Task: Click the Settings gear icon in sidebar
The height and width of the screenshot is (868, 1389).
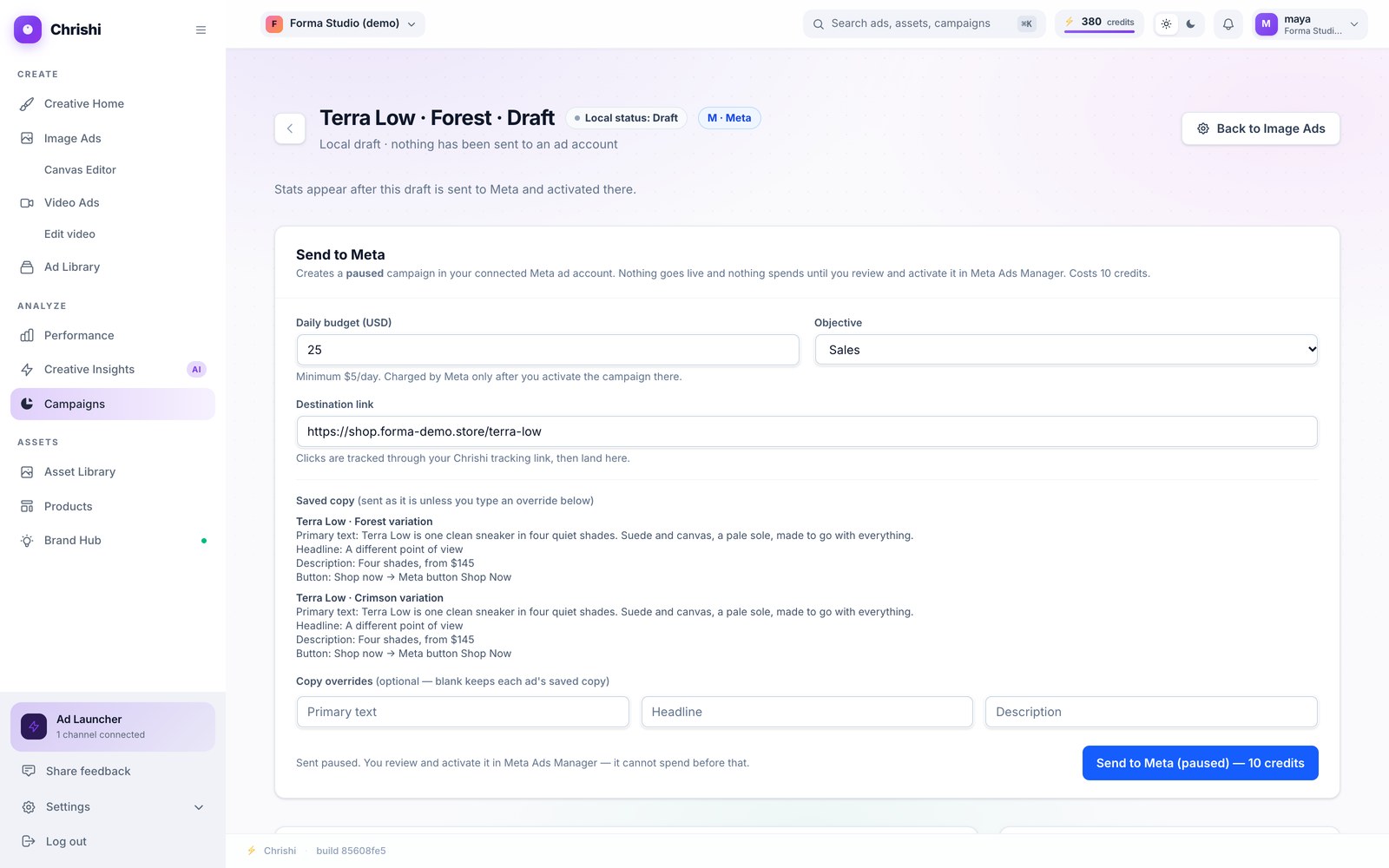Action: click(x=29, y=807)
